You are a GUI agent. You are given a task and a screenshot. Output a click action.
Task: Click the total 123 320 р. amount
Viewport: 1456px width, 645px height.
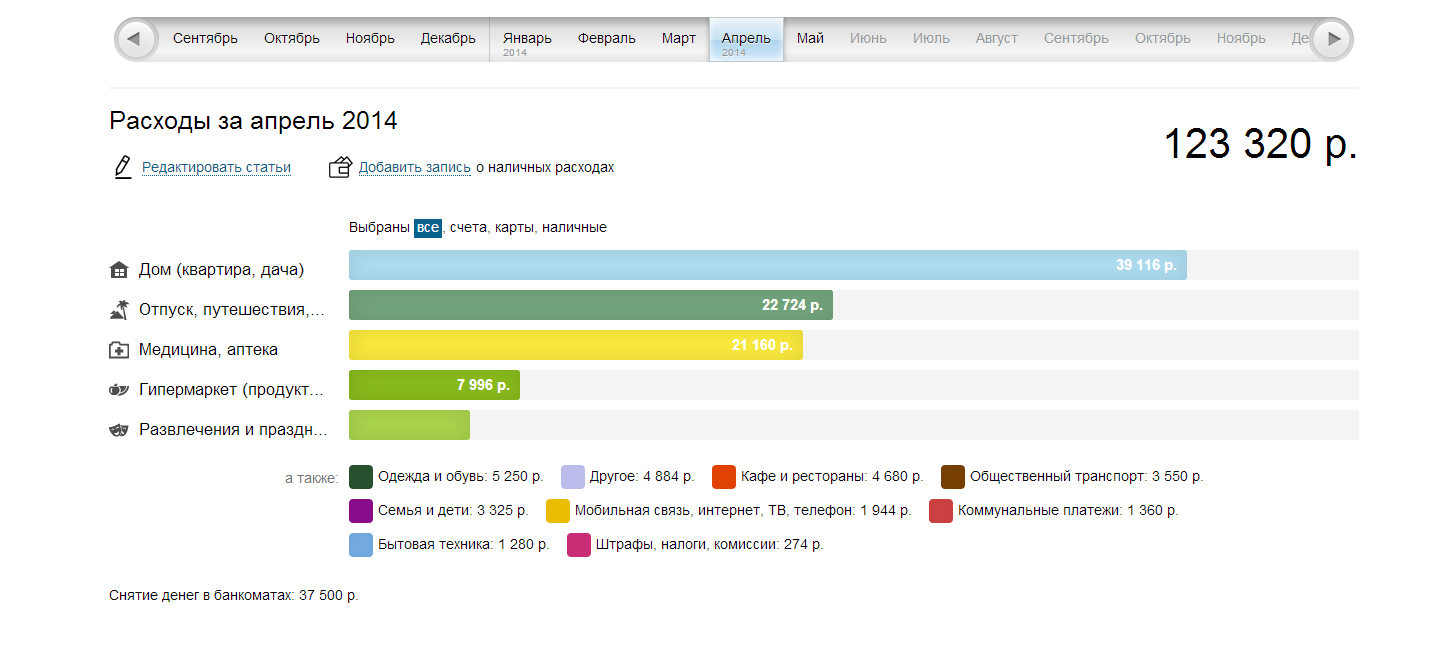(x=1261, y=145)
